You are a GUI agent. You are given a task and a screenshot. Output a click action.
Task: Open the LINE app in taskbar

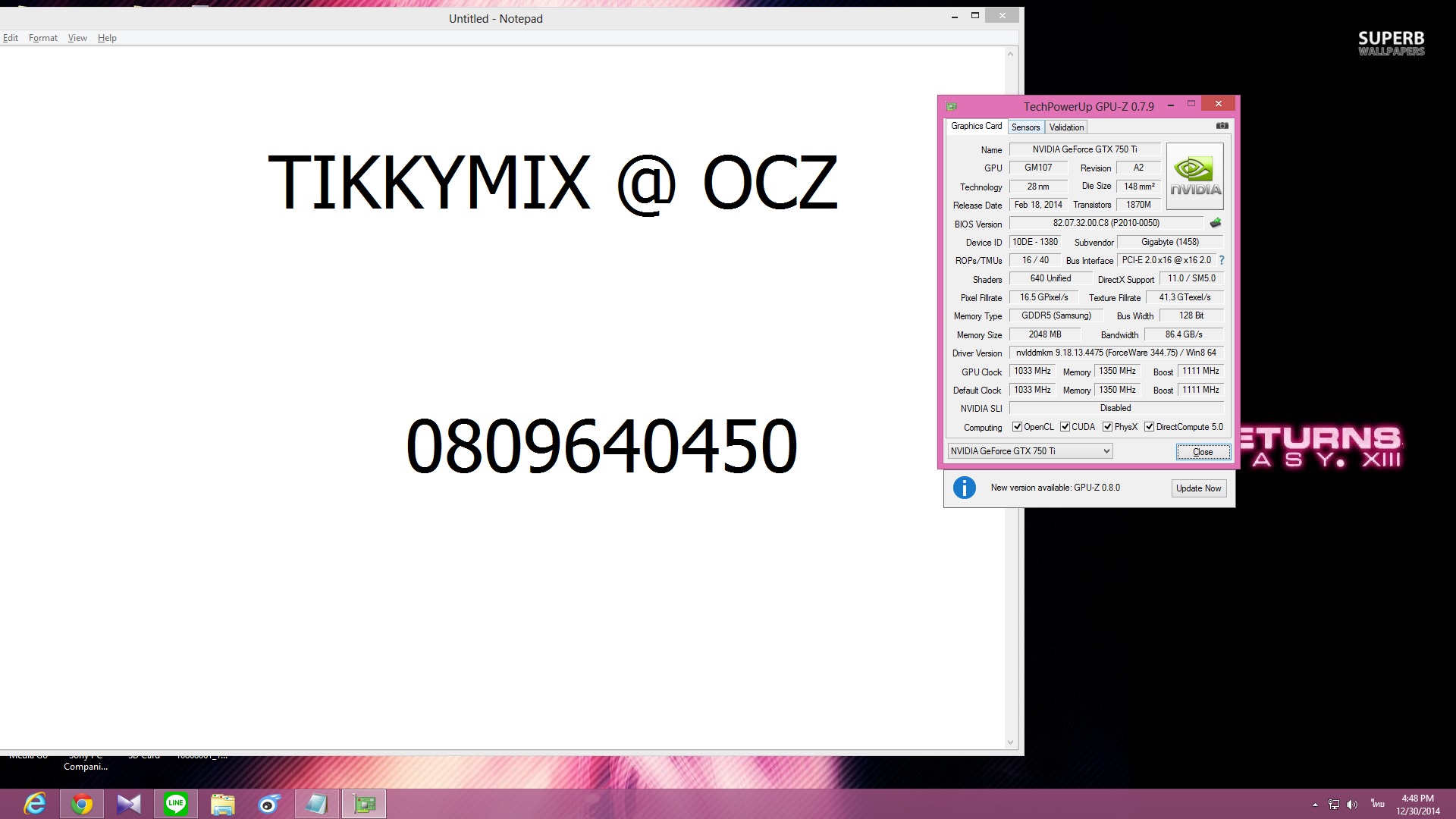176,804
